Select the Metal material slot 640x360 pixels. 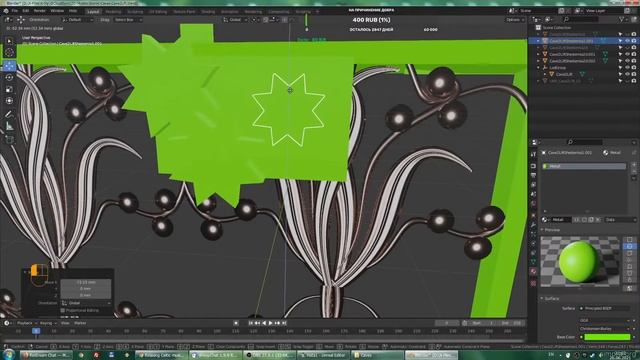584,166
